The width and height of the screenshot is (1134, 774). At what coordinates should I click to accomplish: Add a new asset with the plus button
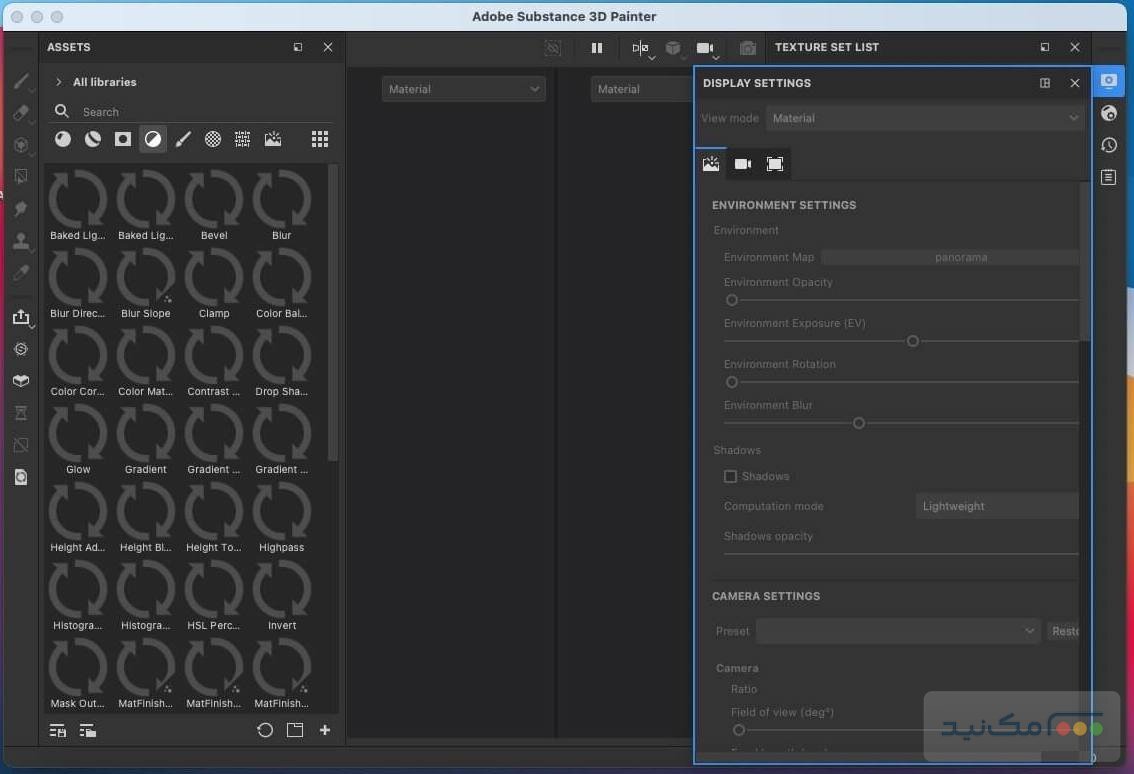point(325,730)
